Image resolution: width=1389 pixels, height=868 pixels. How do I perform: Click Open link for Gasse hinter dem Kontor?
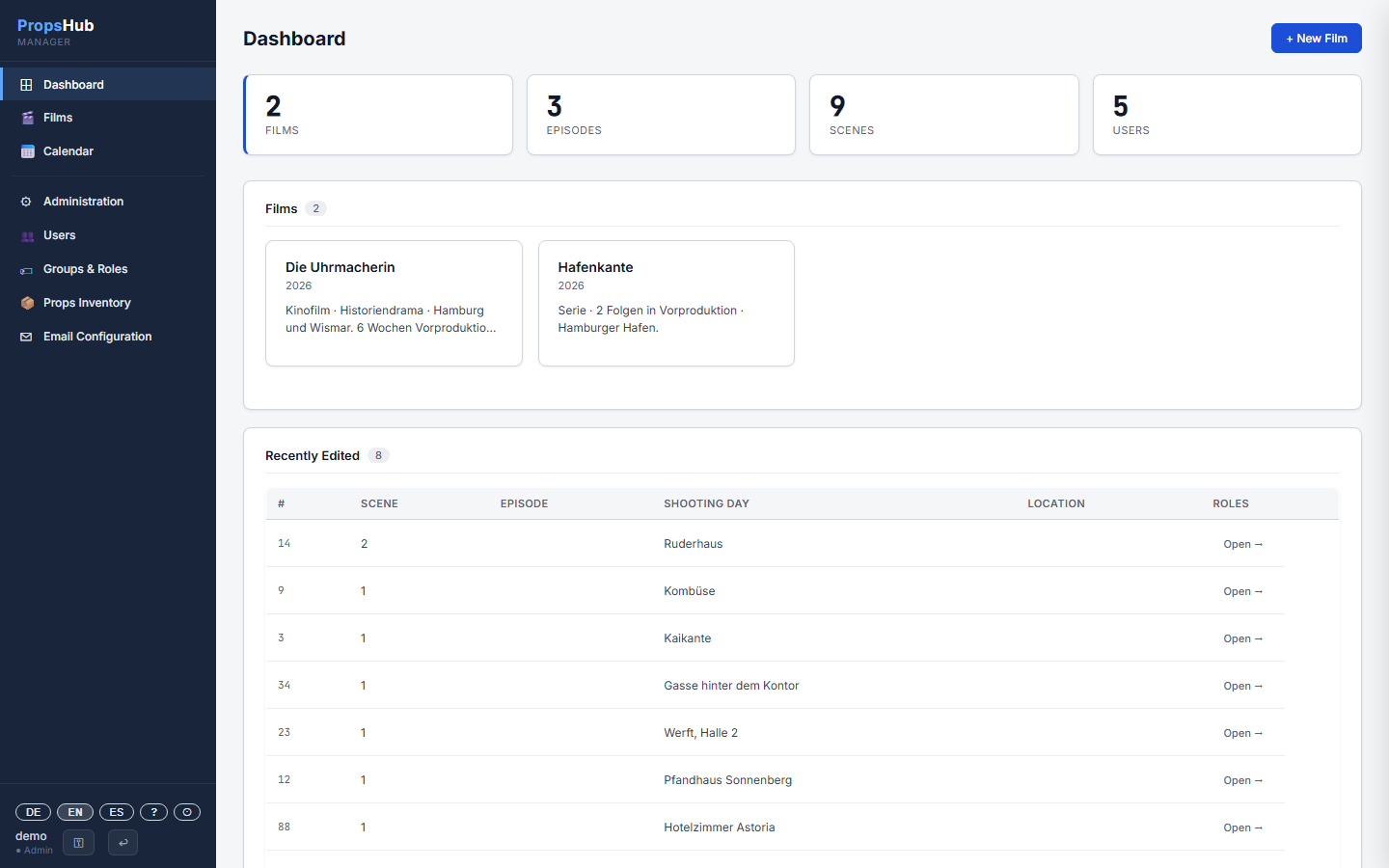point(1242,687)
